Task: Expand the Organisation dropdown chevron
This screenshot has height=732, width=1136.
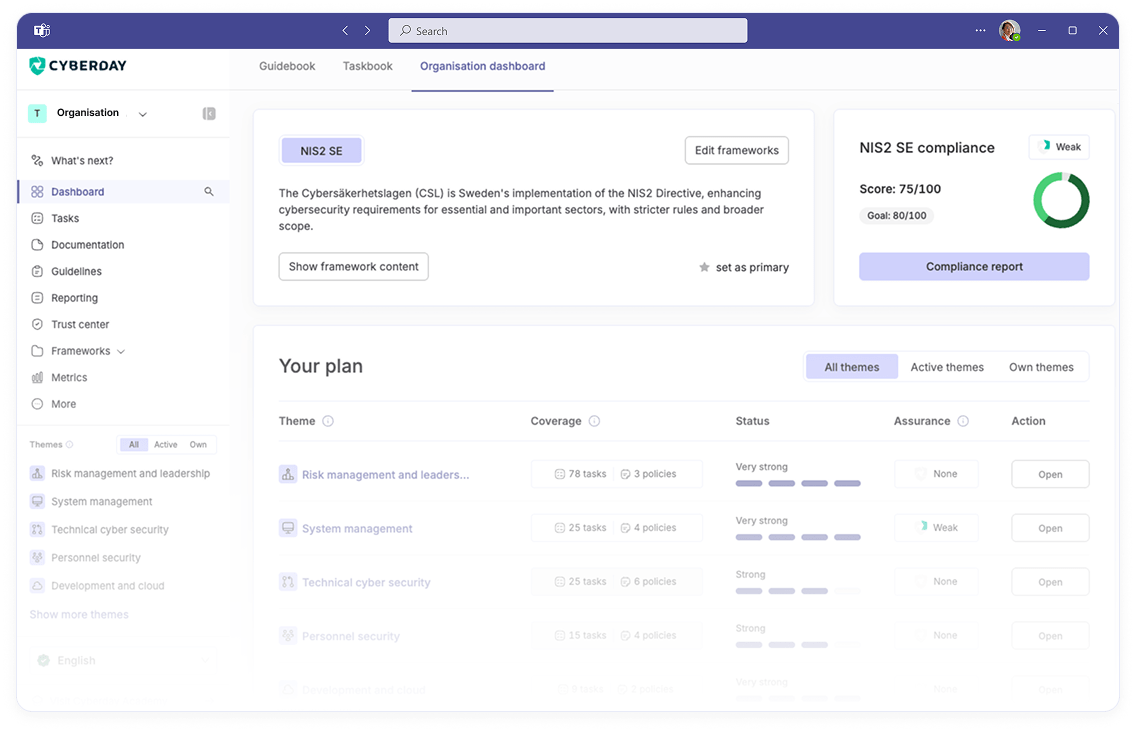Action: [143, 114]
